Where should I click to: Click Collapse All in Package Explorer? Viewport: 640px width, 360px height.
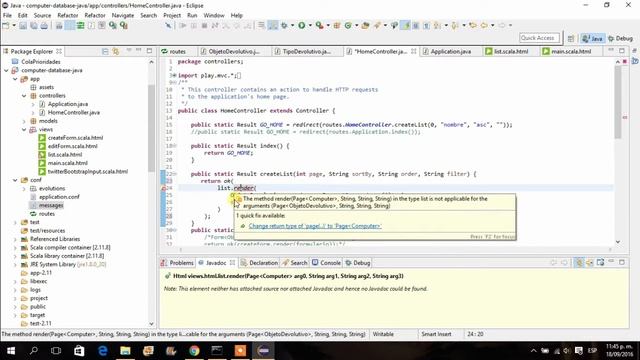[x=105, y=51]
